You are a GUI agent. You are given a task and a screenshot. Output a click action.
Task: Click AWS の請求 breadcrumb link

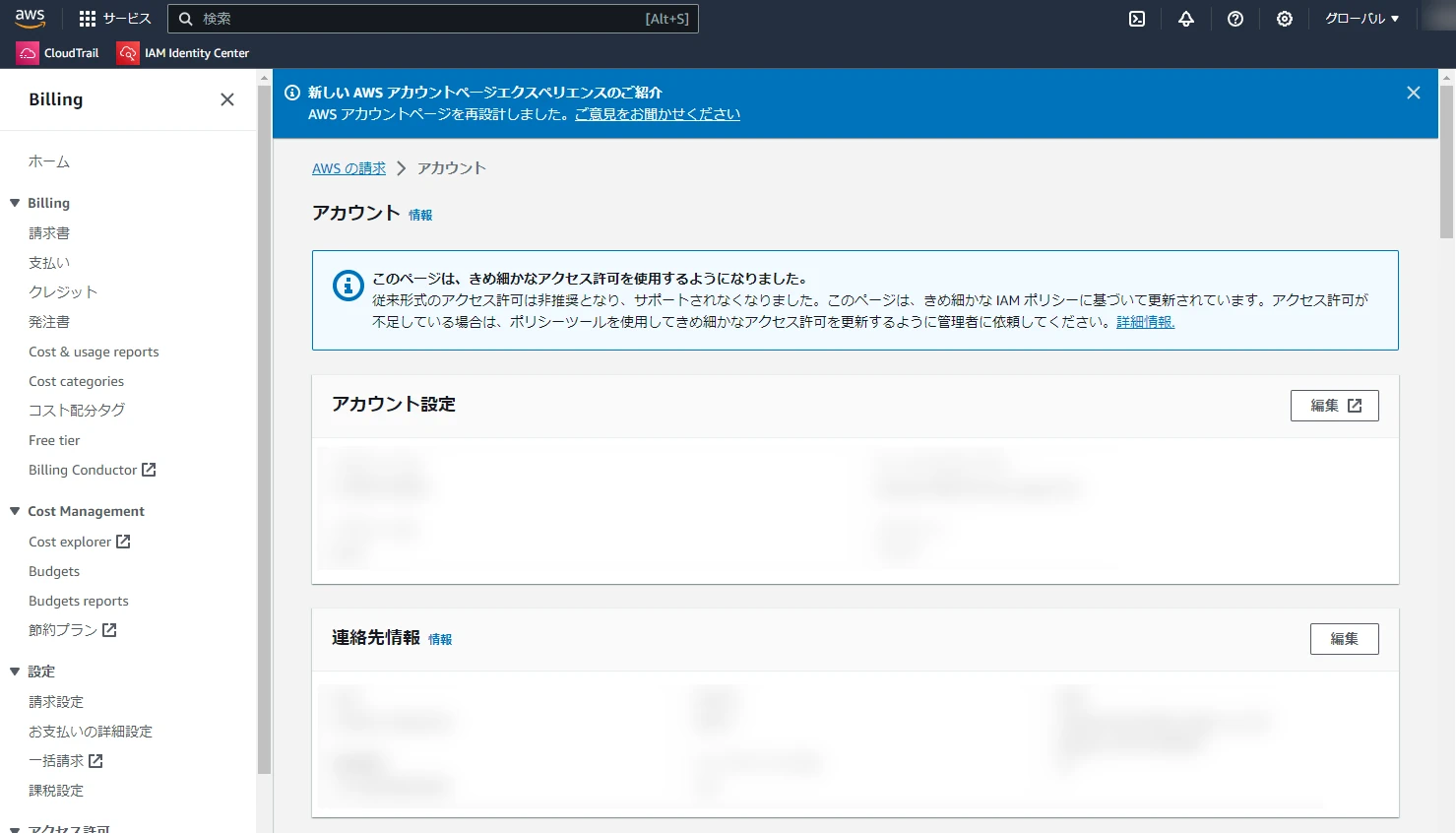pyautogui.click(x=348, y=168)
